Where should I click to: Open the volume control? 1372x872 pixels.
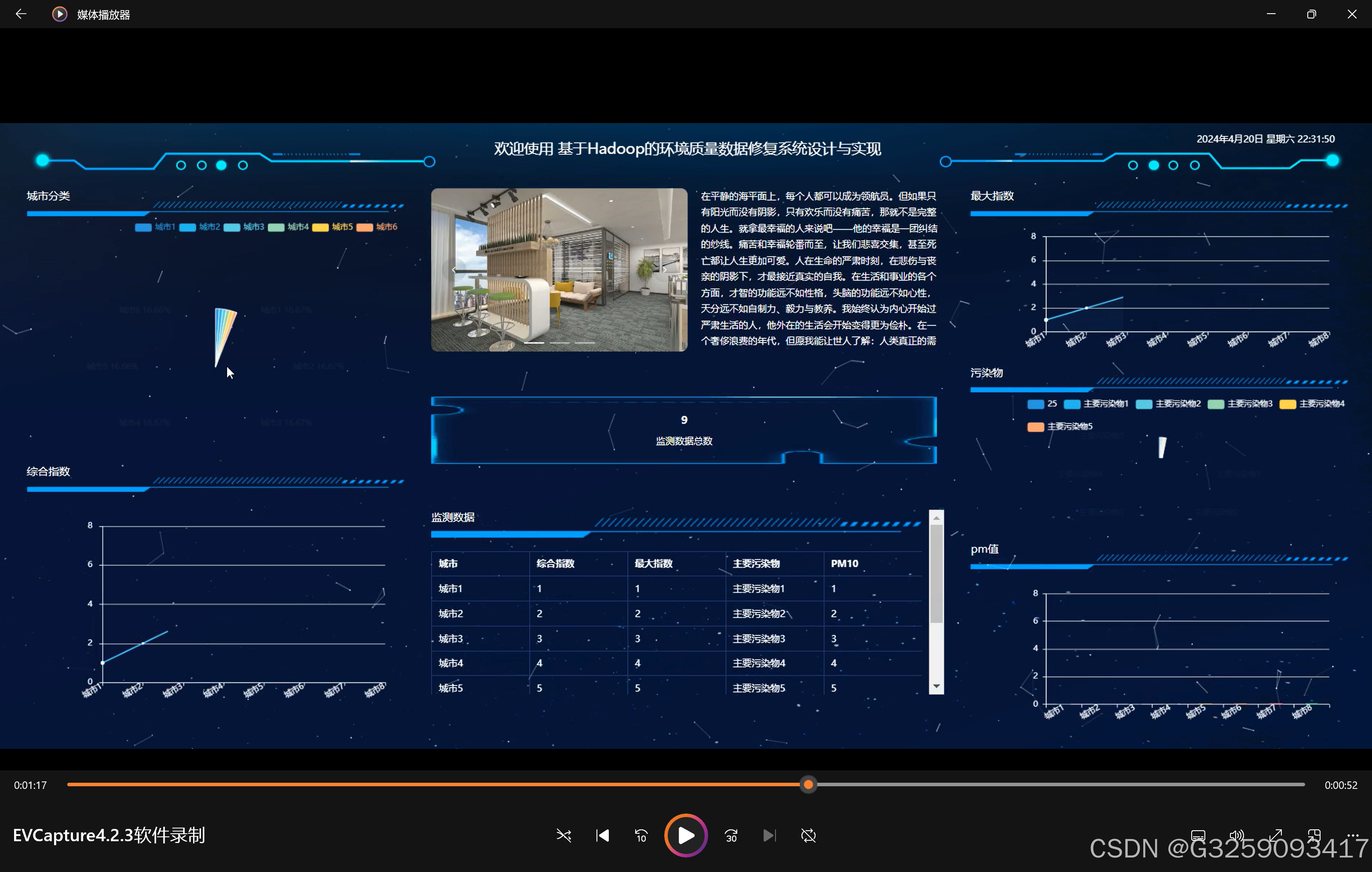pyautogui.click(x=1237, y=836)
